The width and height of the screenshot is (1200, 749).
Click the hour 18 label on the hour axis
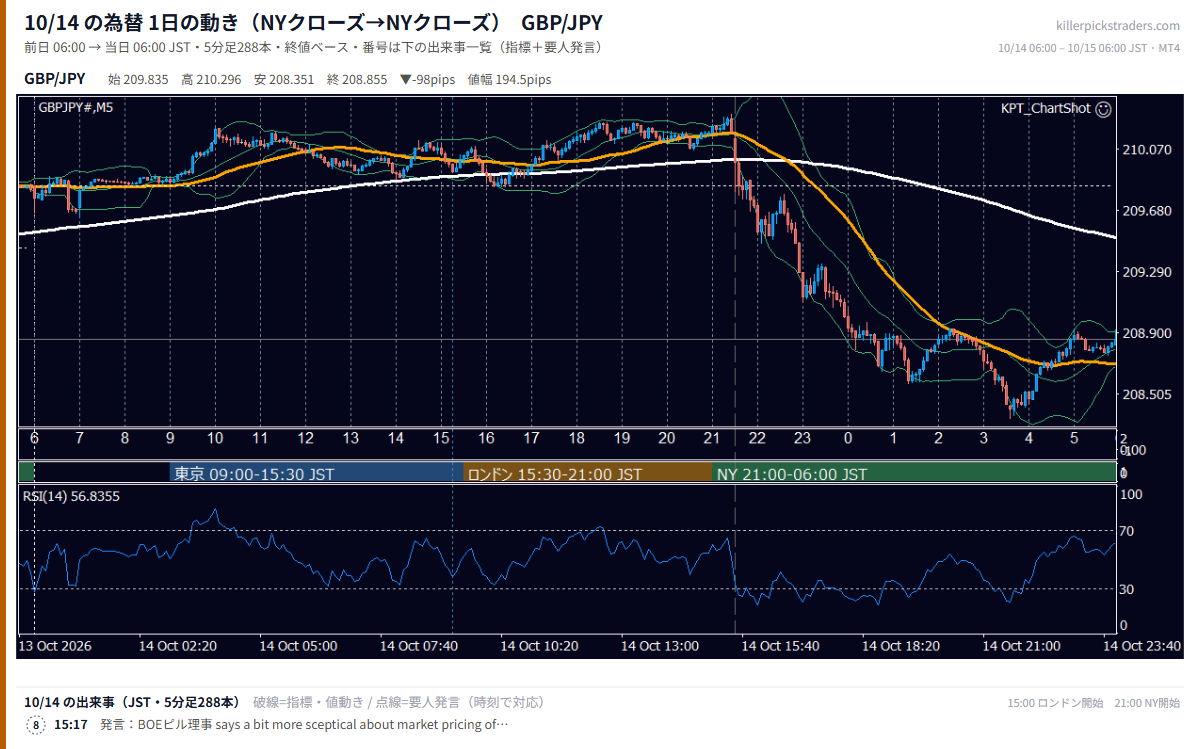click(577, 438)
